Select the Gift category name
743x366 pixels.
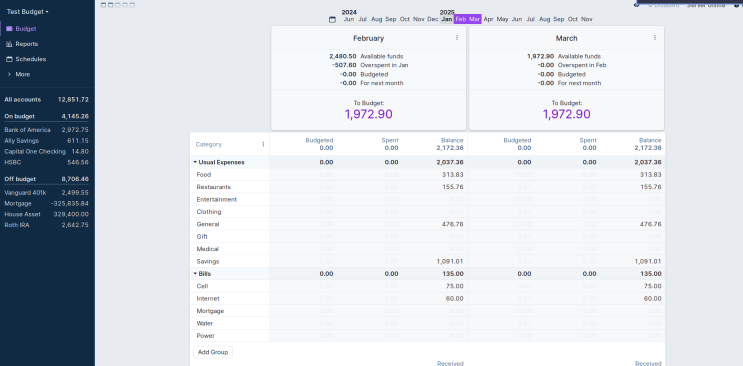[202, 237]
